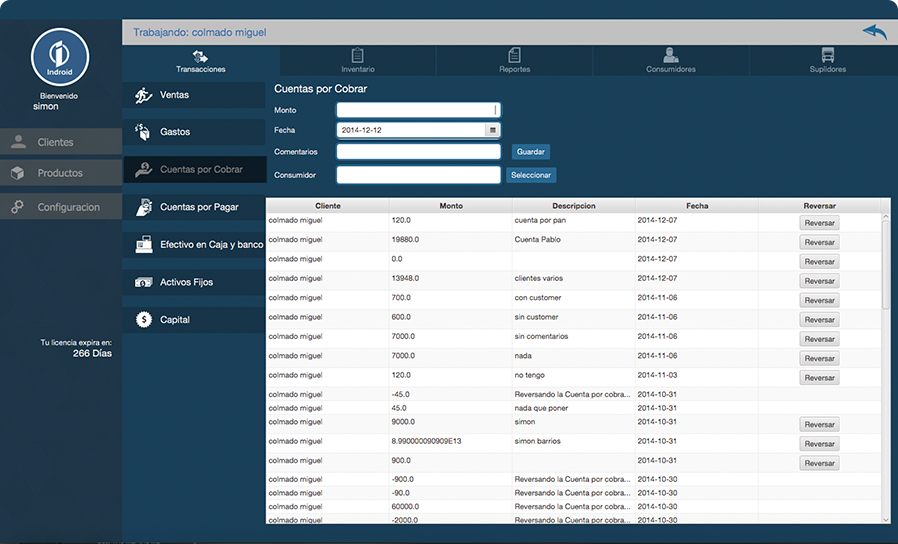The height and width of the screenshot is (544, 898).
Task: Click the Comentarios text field
Action: click(x=417, y=152)
